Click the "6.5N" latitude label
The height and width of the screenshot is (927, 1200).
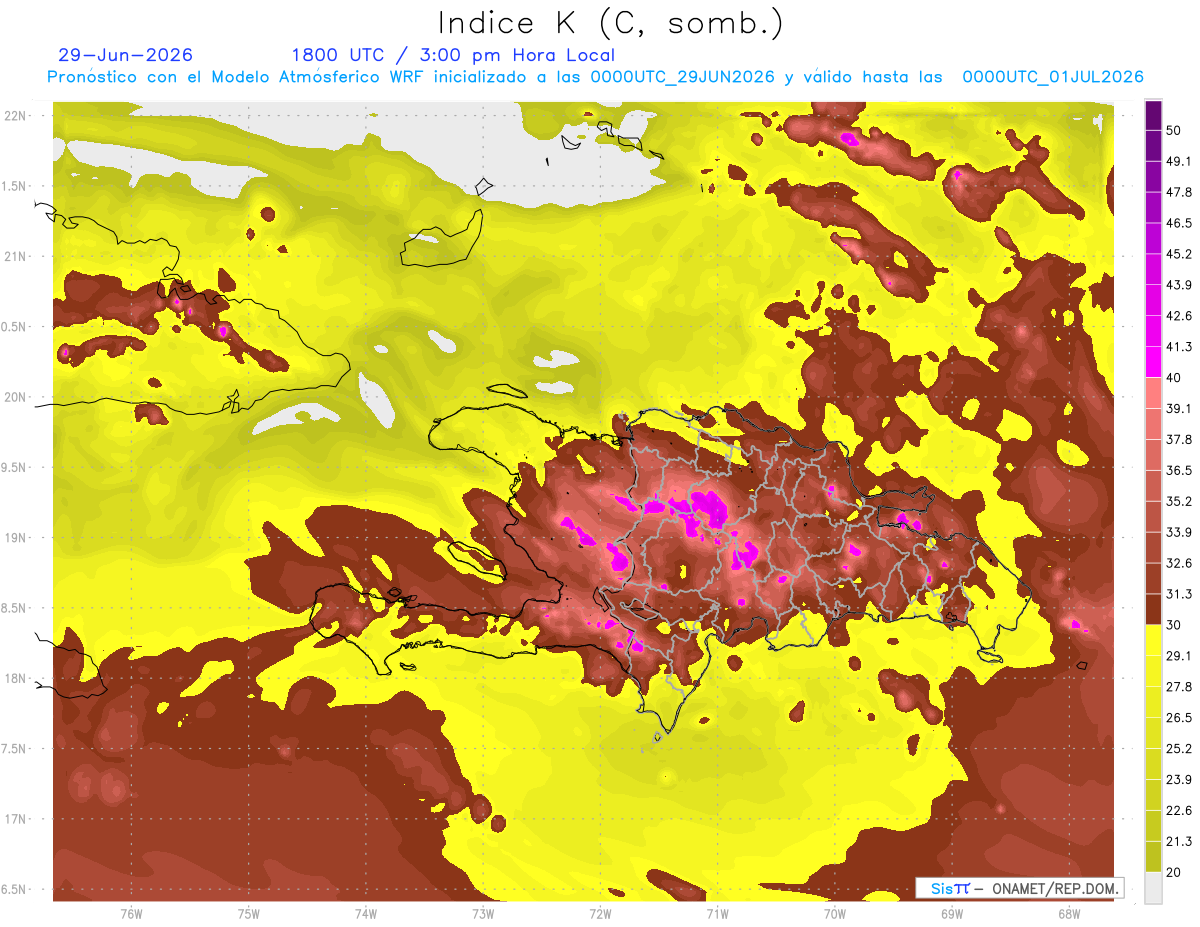point(15,889)
